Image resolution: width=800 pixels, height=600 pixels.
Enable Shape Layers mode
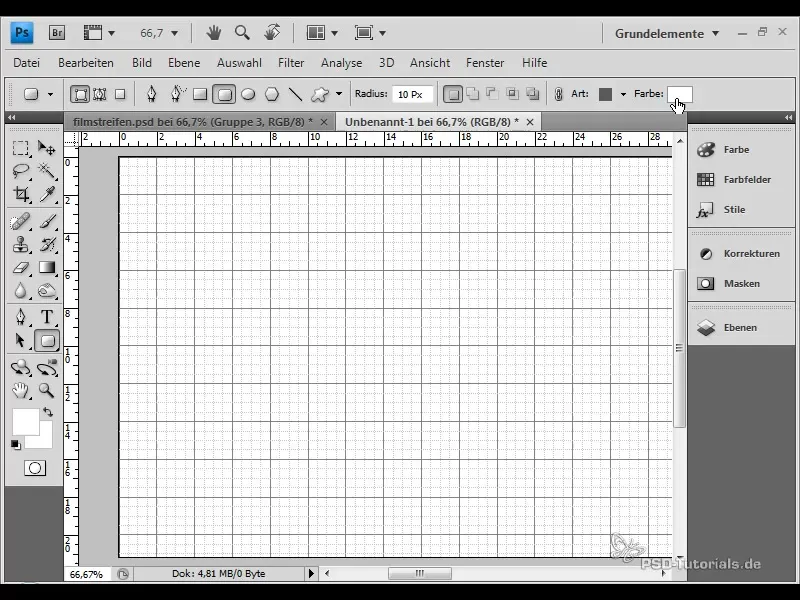(x=80, y=94)
